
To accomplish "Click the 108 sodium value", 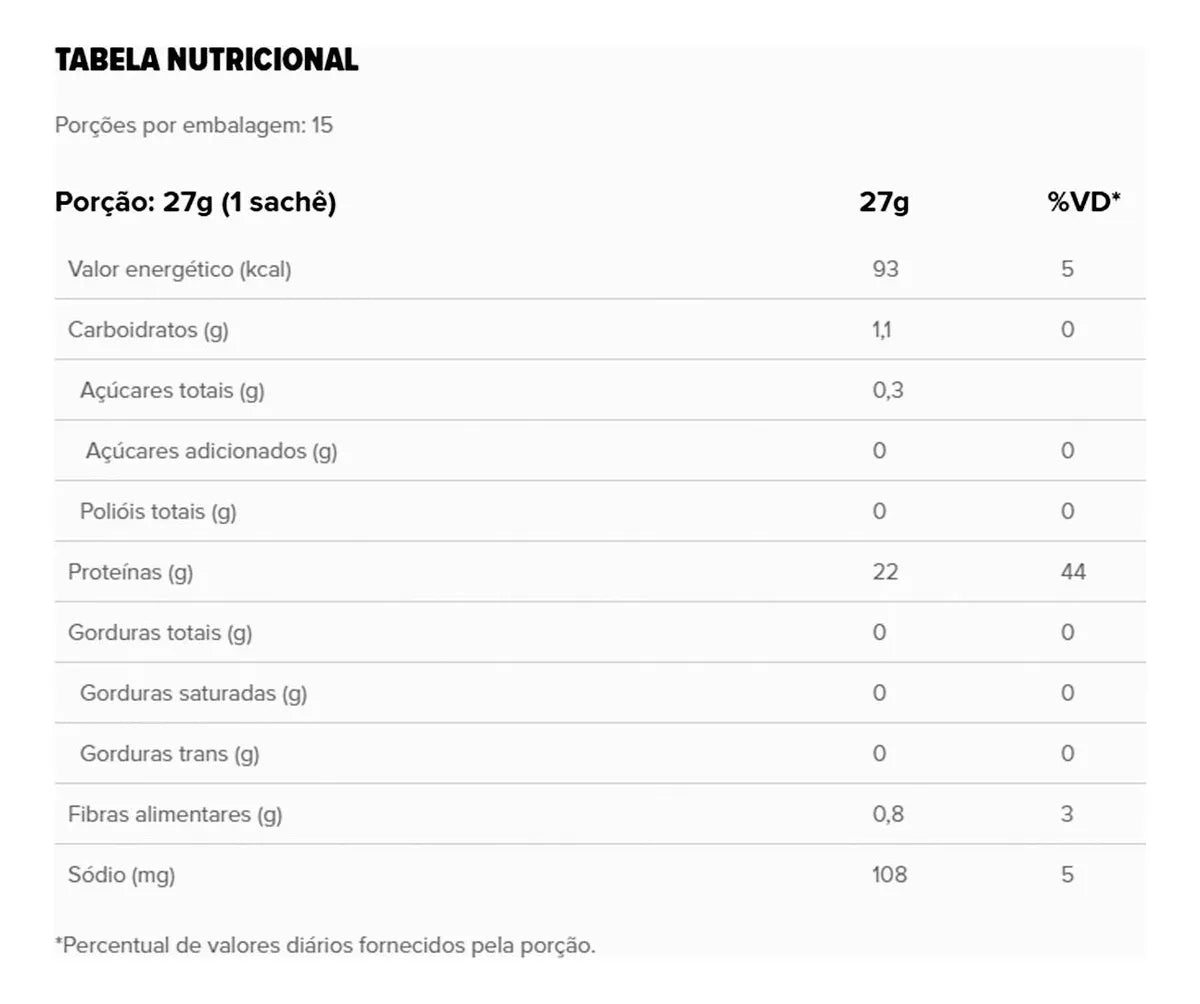I will point(889,875).
